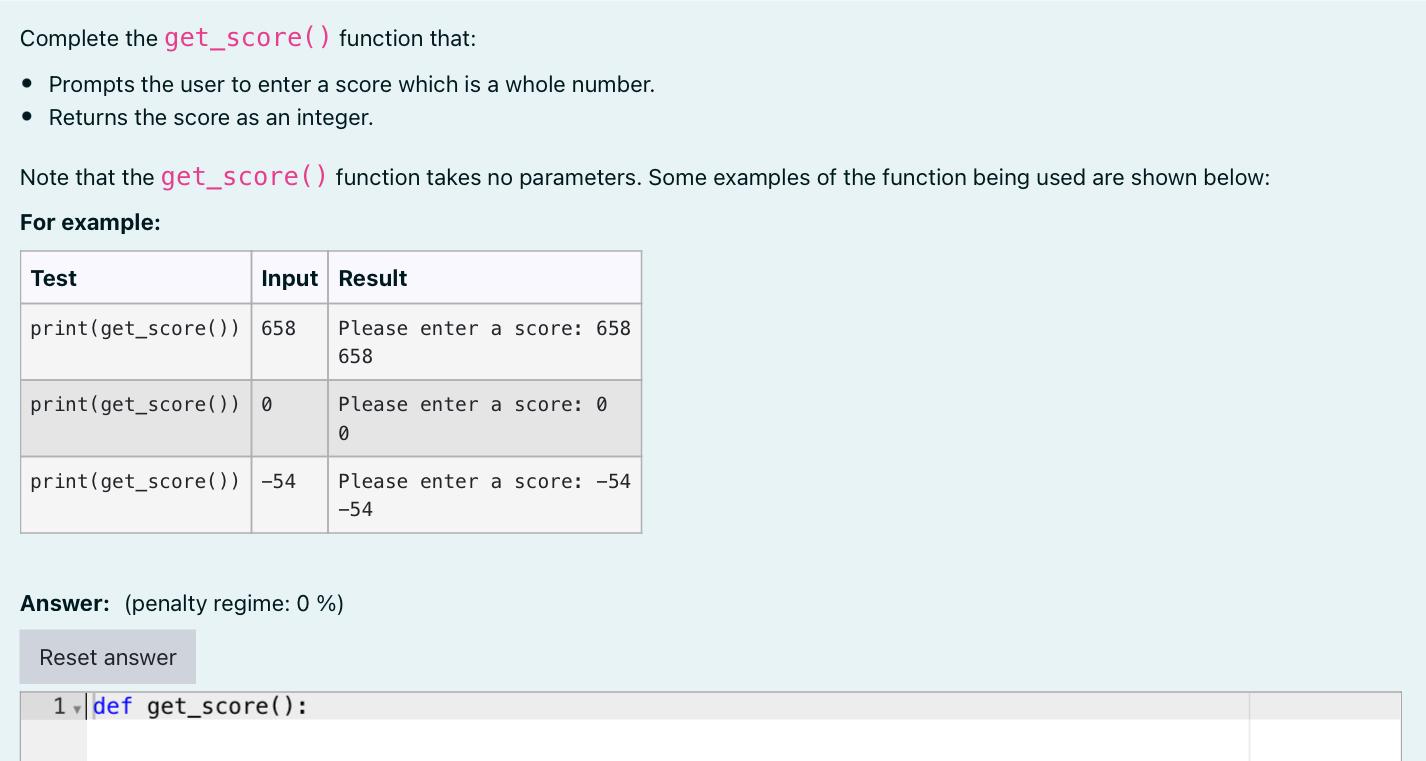The image size is (1426, 761).
Task: Click inside the code editor area
Action: 600,730
